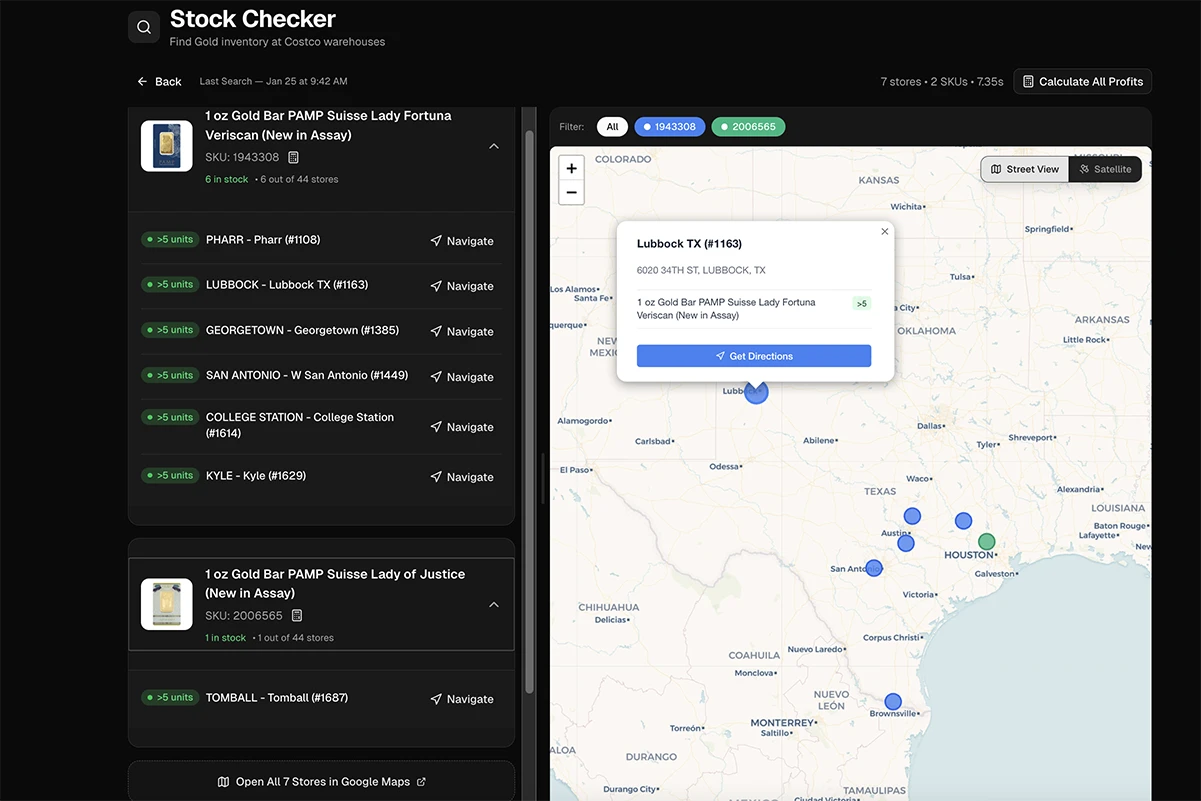
Task: Click the copy icon next to SKU 1943308
Action: [x=294, y=157]
